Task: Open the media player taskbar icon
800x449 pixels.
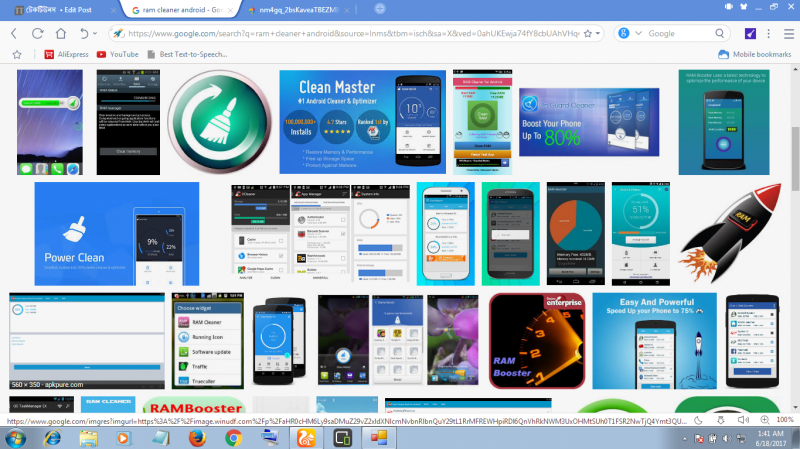Action: coord(123,438)
